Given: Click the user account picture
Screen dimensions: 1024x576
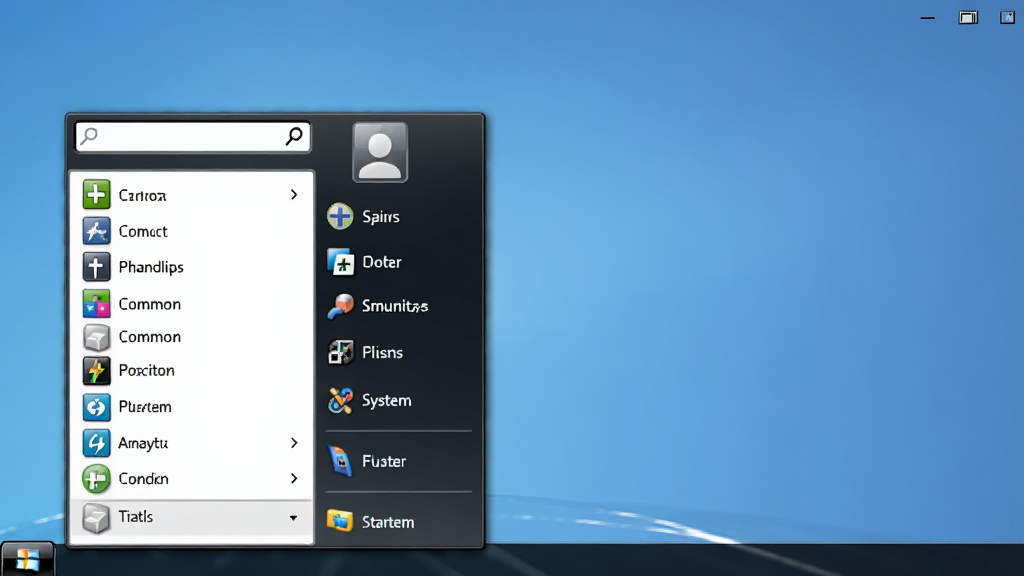Looking at the screenshot, I should (x=380, y=152).
